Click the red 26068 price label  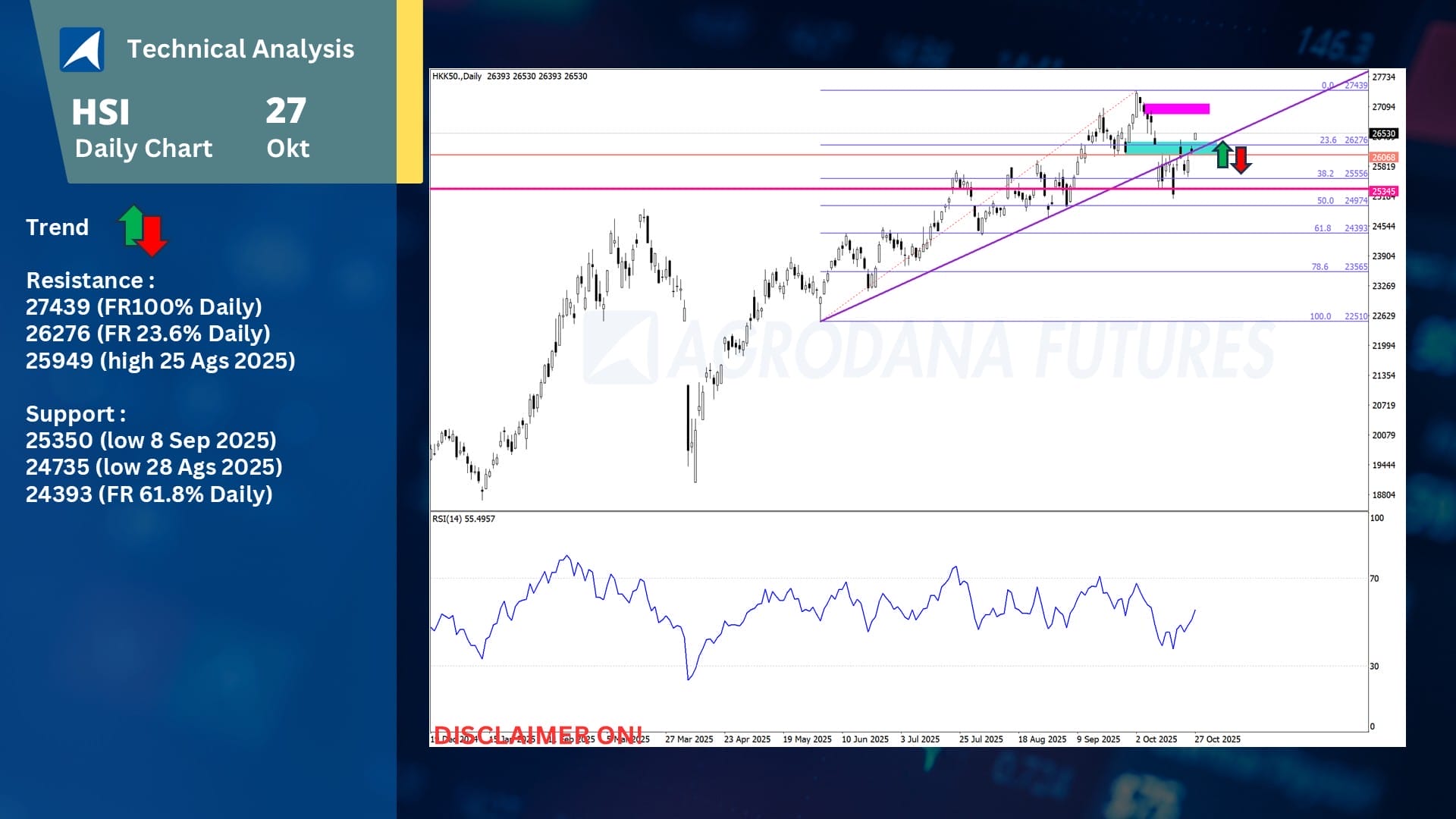pyautogui.click(x=1383, y=158)
